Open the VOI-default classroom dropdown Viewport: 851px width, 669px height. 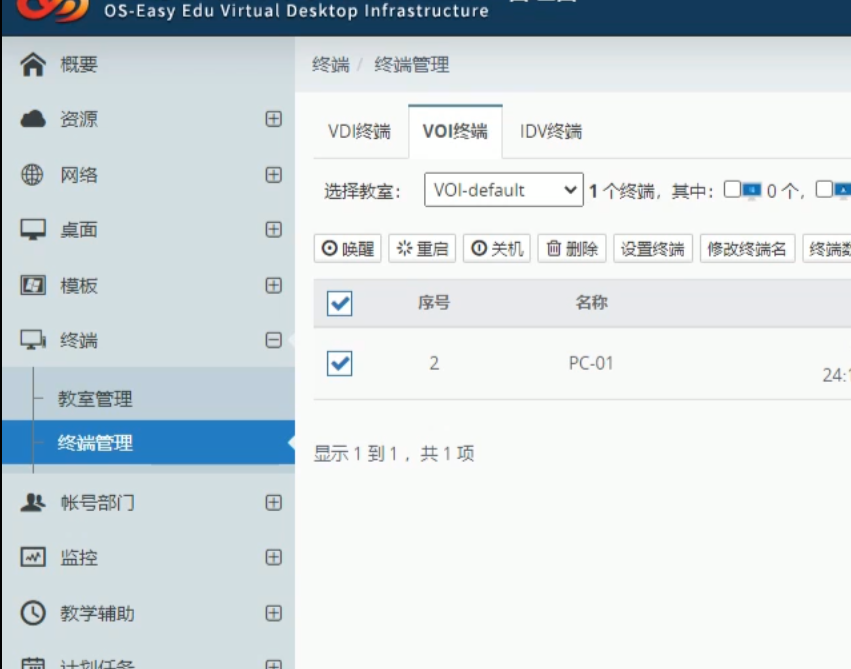(503, 190)
